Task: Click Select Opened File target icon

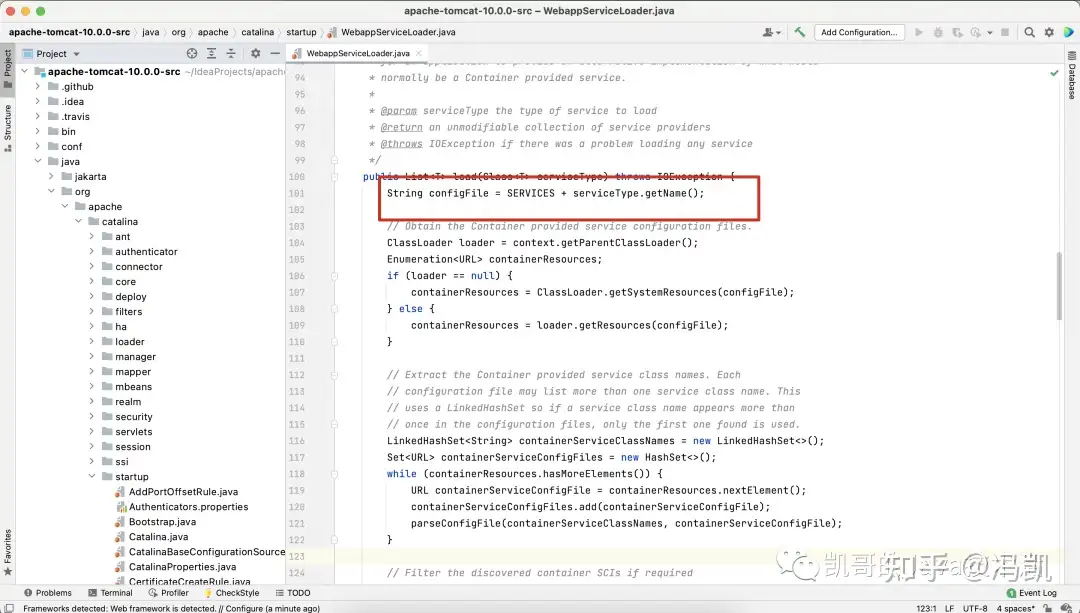Action: point(192,53)
